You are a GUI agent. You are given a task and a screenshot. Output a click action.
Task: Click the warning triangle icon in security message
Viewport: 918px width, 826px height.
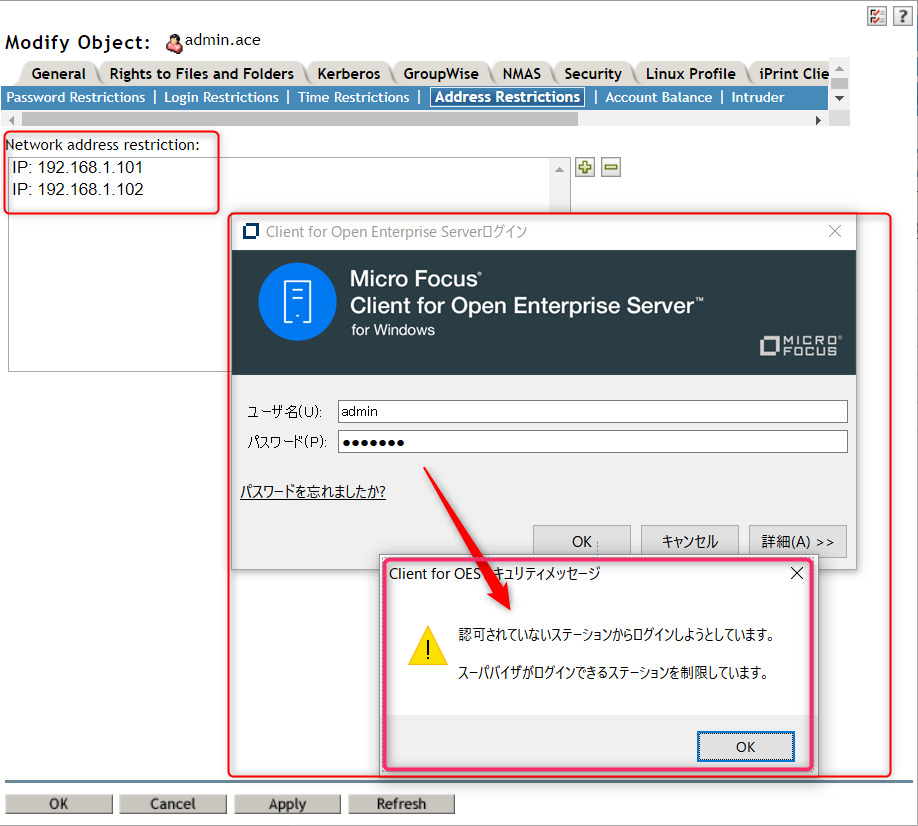[x=428, y=646]
